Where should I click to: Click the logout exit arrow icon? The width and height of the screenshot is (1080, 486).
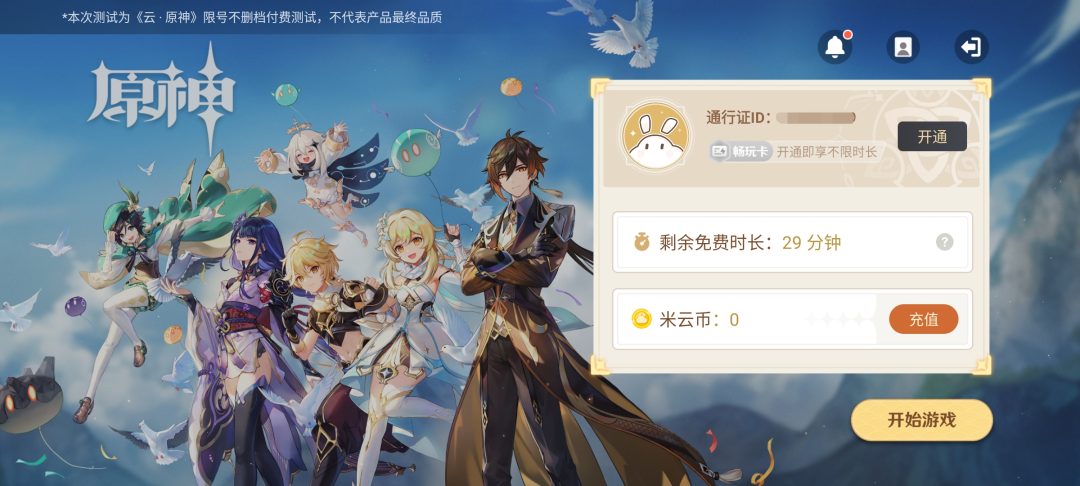point(971,47)
